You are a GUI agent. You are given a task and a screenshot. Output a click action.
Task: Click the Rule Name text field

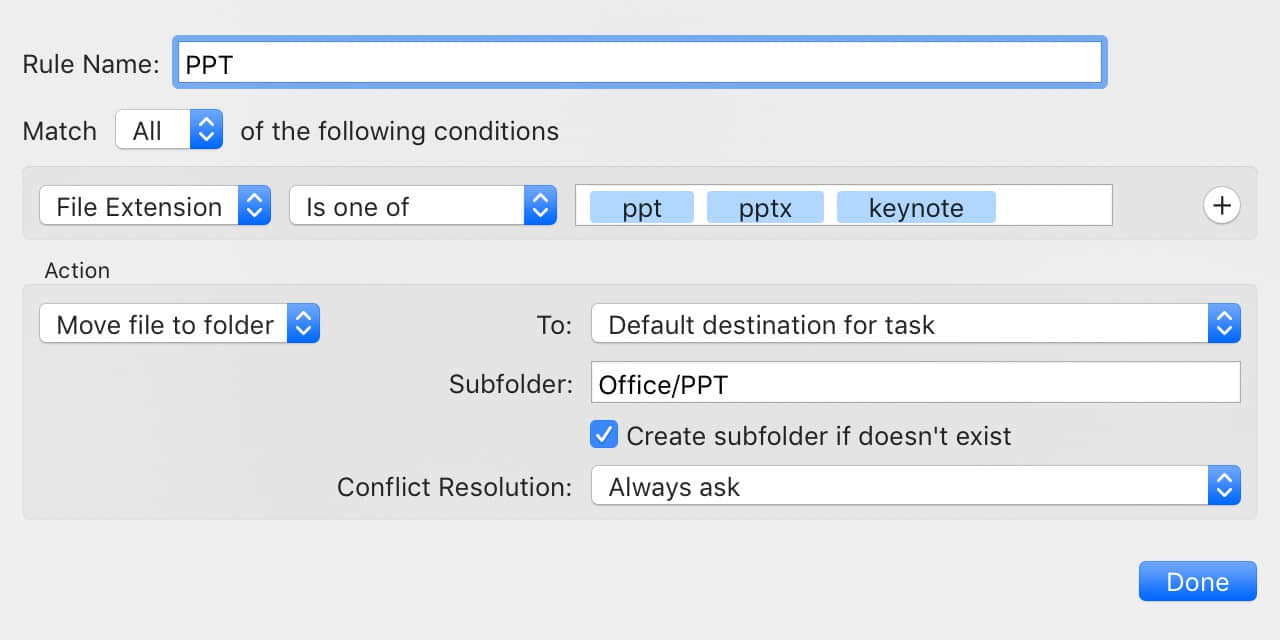(640, 63)
